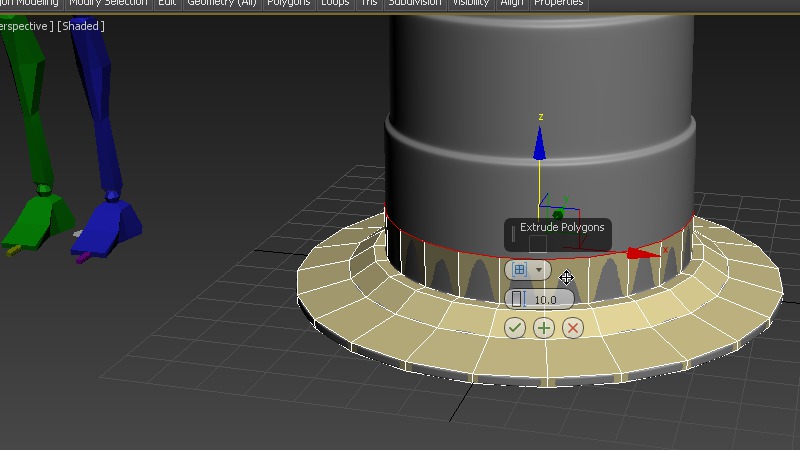Open the Visibility ribbon panel
Screen dimensions: 800x450
pos(471,3)
